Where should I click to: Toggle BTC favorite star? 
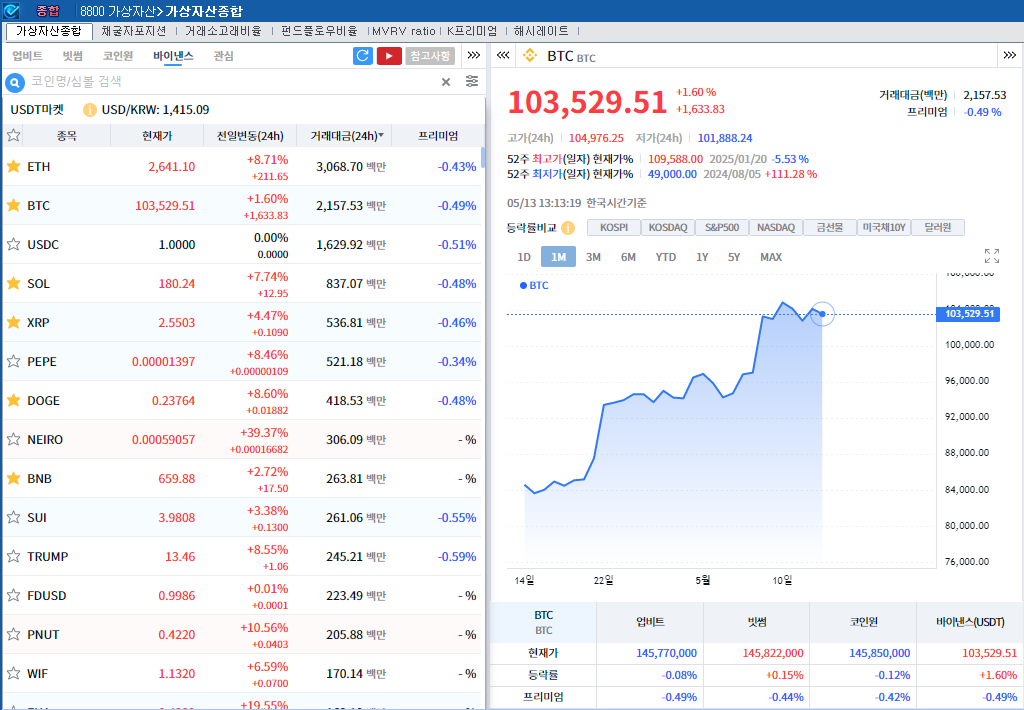(13, 206)
